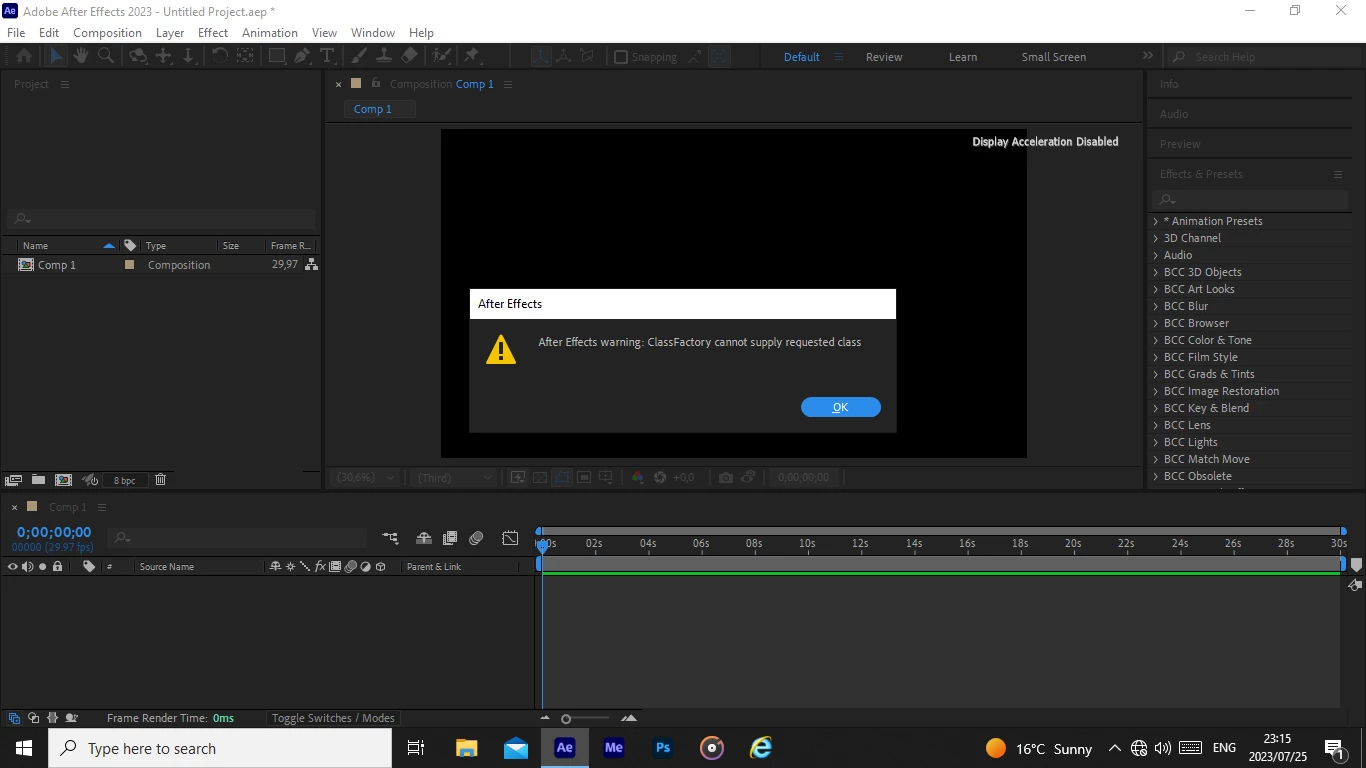The height and width of the screenshot is (768, 1366).
Task: Click the trash icon in the Project panel
Action: (160, 480)
